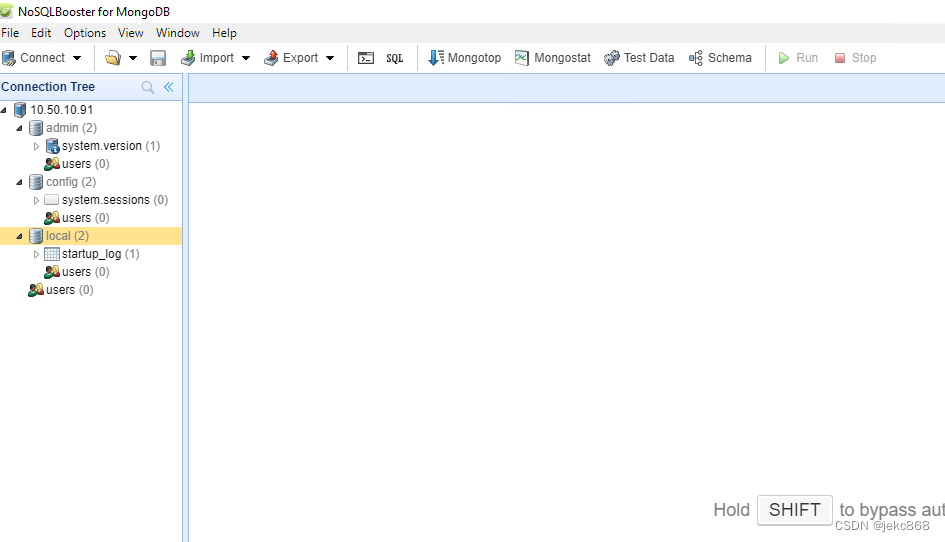This screenshot has height=542, width=945.
Task: Launch Mongotop monitor
Action: 465,58
